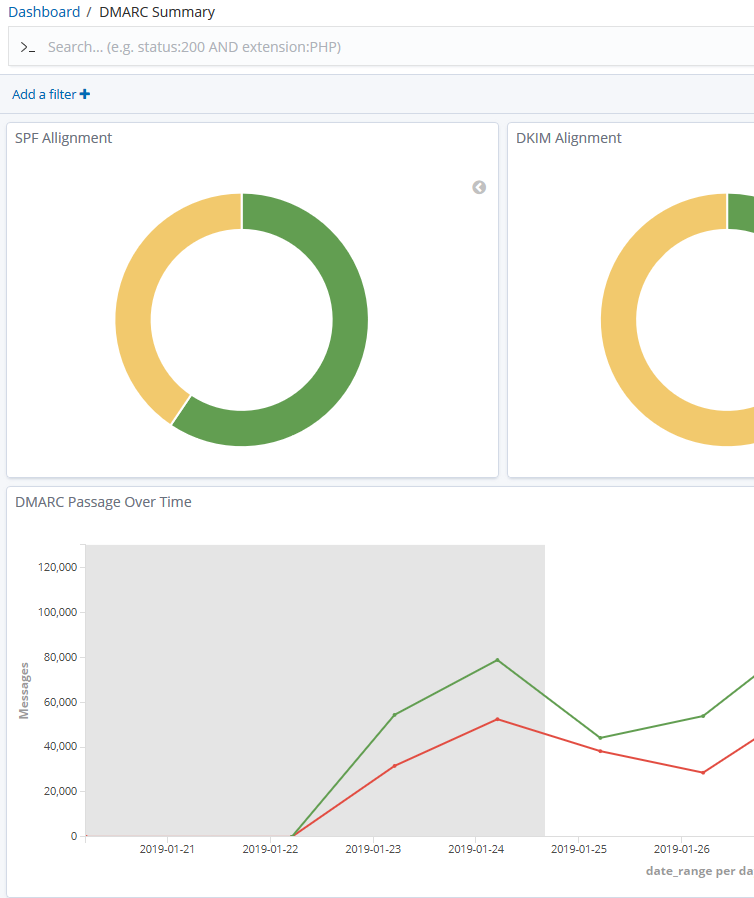Click the SPF Allignment panel title
The image size is (754, 898).
(x=63, y=138)
